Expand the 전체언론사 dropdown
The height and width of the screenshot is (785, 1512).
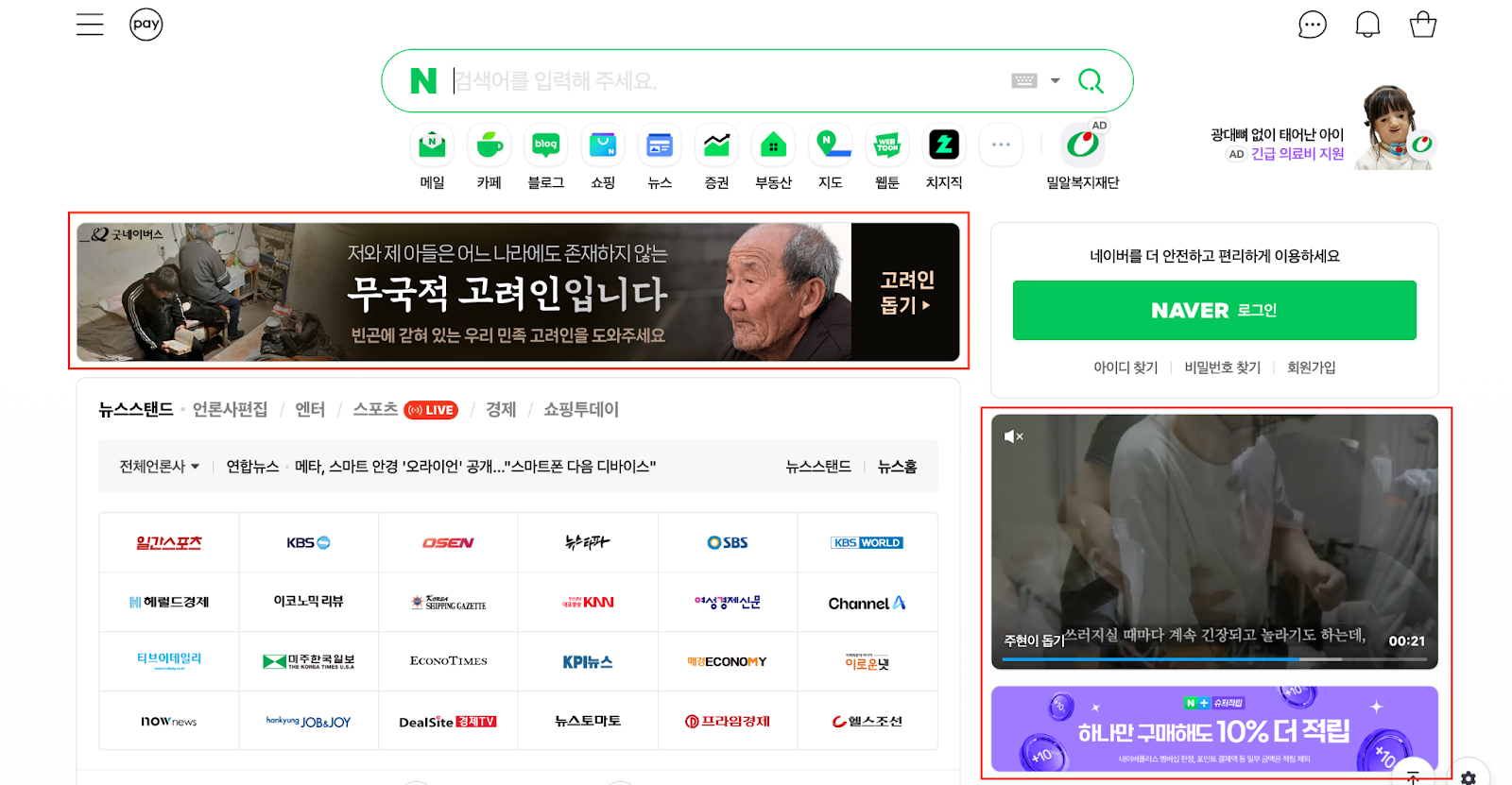[159, 467]
